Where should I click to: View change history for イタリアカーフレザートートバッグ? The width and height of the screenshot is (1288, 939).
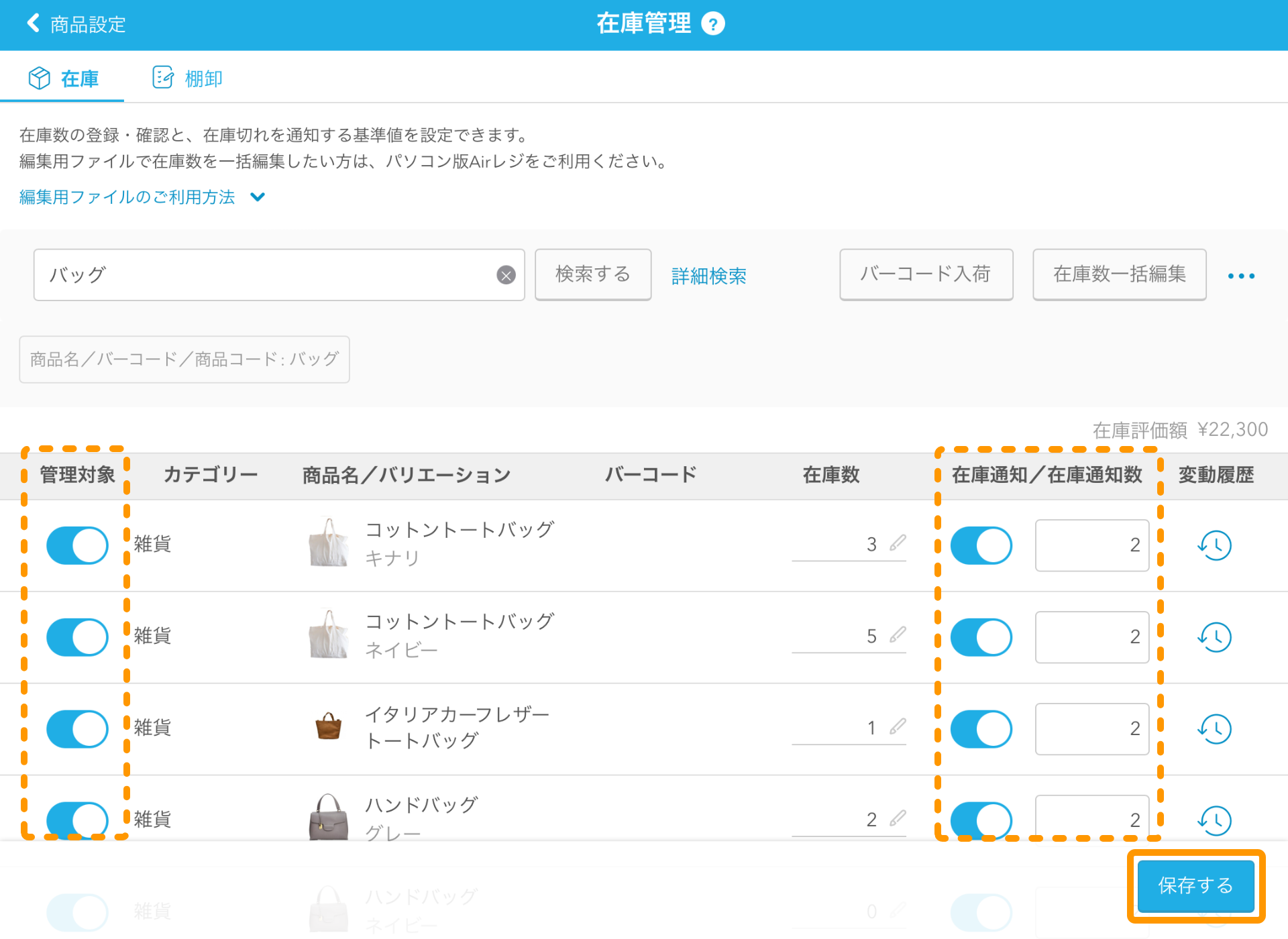click(1214, 729)
